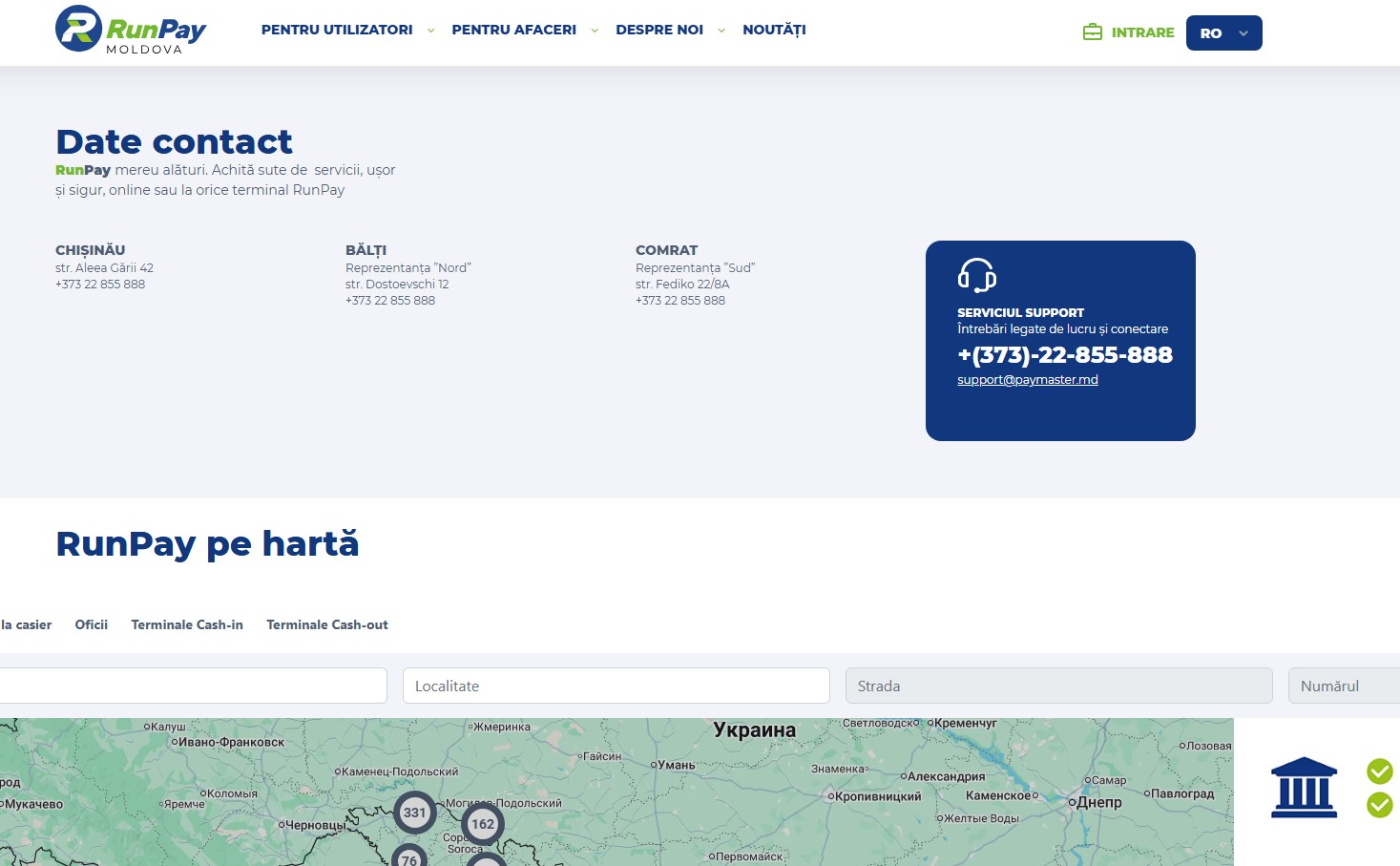Click the Localitate input field
1400x866 pixels.
(616, 686)
